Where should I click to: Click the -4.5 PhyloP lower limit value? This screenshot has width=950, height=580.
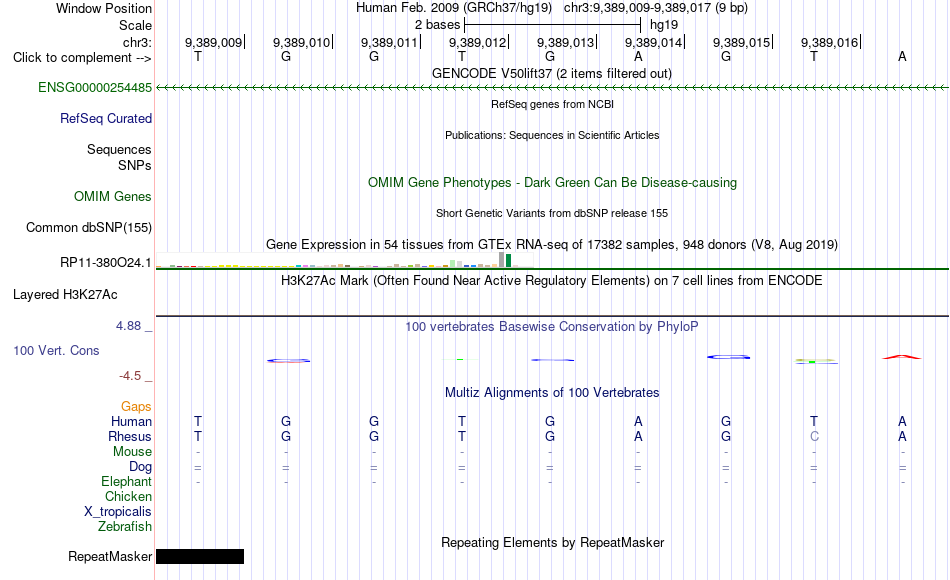[130, 376]
